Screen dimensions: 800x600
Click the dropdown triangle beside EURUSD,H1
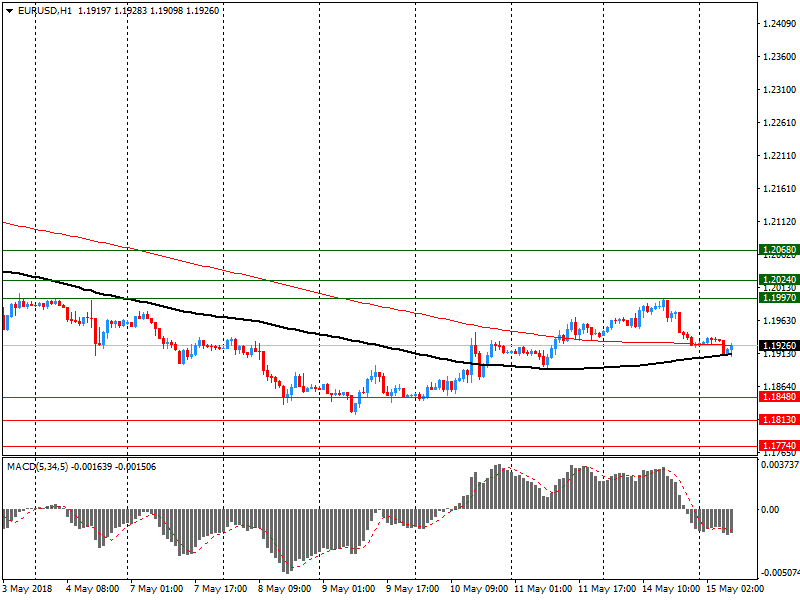[x=9, y=11]
